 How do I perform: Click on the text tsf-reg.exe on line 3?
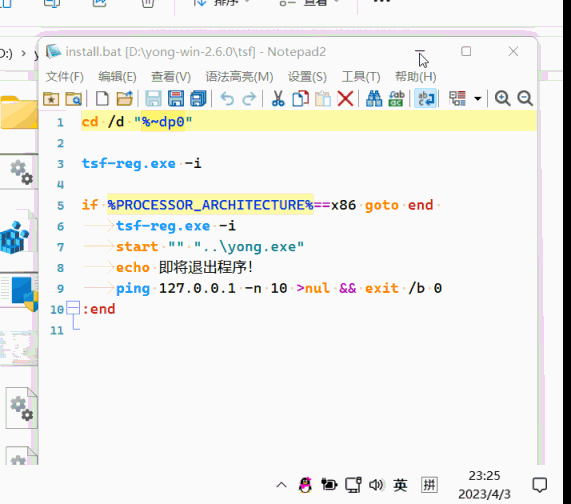coord(129,164)
